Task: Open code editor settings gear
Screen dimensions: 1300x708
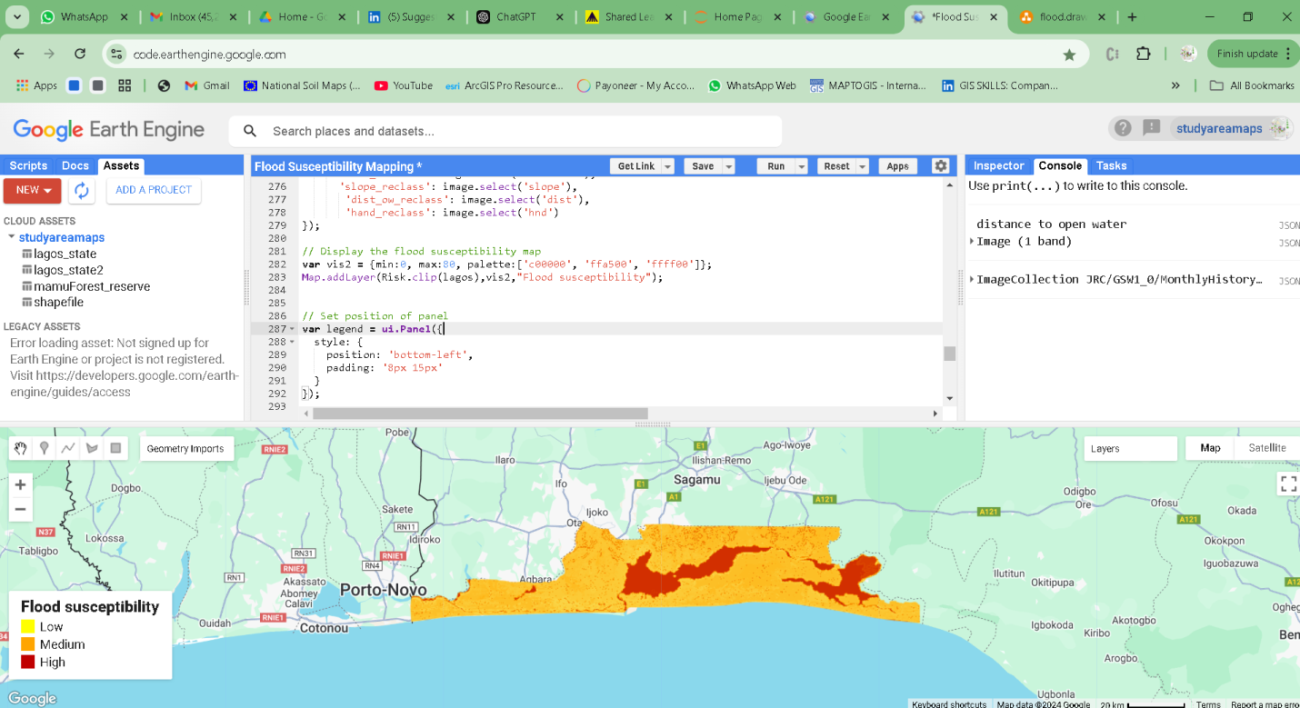Action: pos(940,166)
